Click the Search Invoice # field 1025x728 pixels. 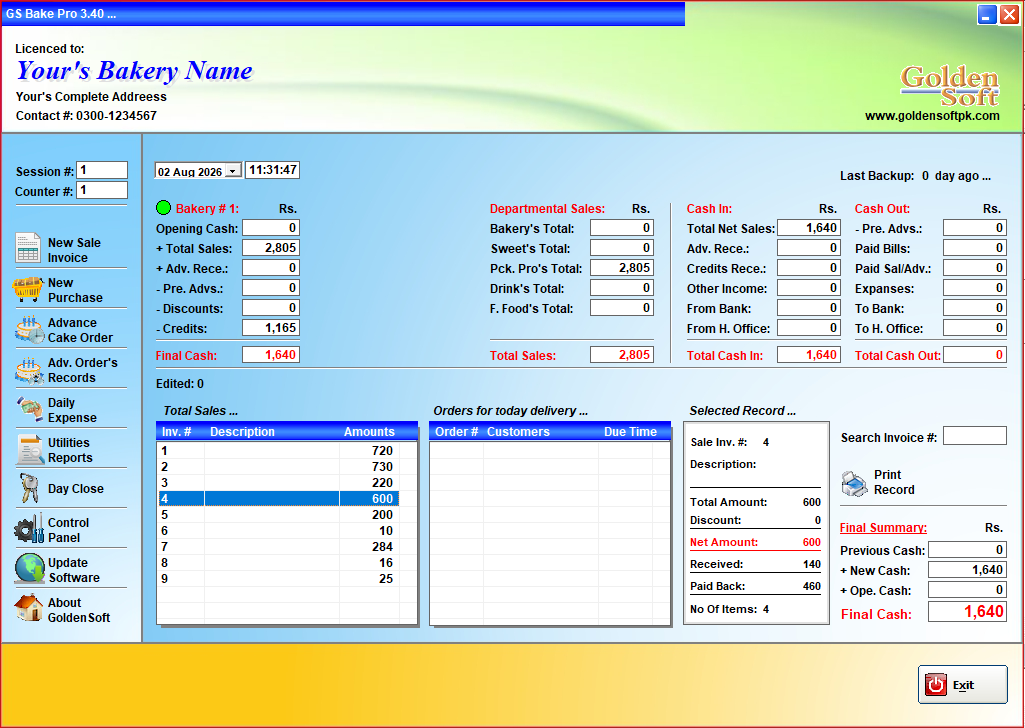(x=975, y=436)
